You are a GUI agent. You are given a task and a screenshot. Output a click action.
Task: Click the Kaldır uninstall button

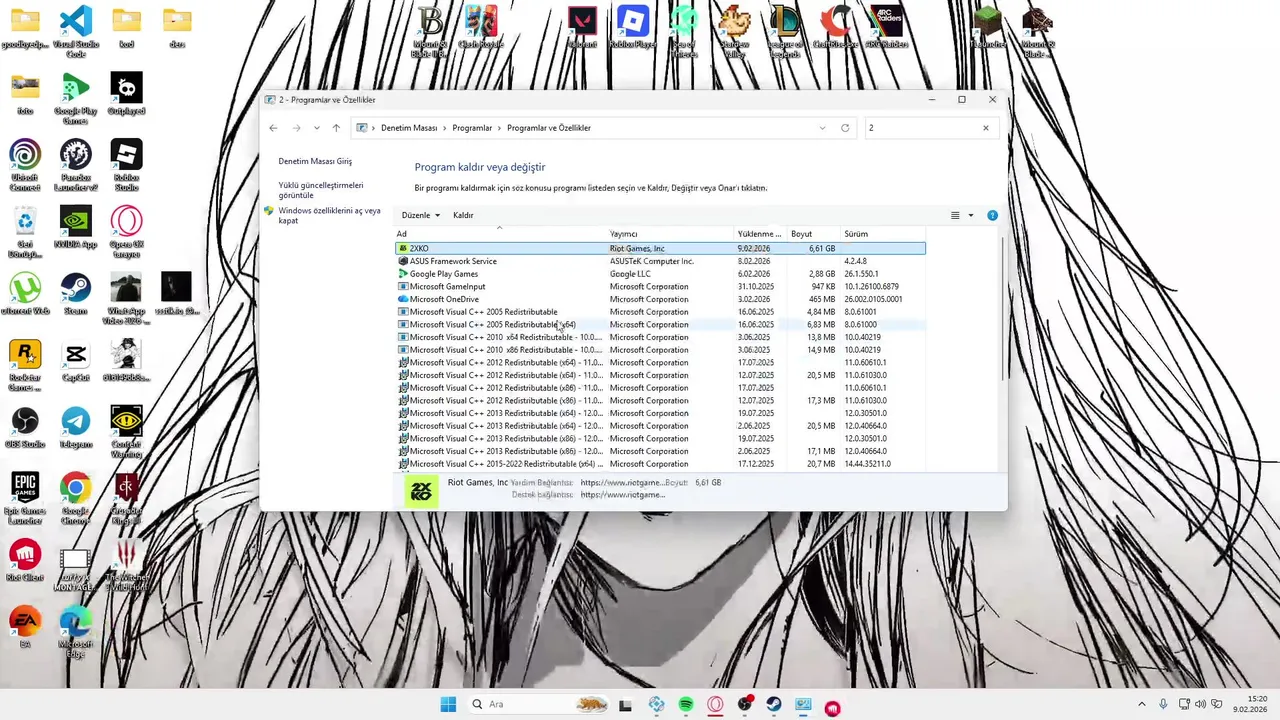pyautogui.click(x=463, y=215)
